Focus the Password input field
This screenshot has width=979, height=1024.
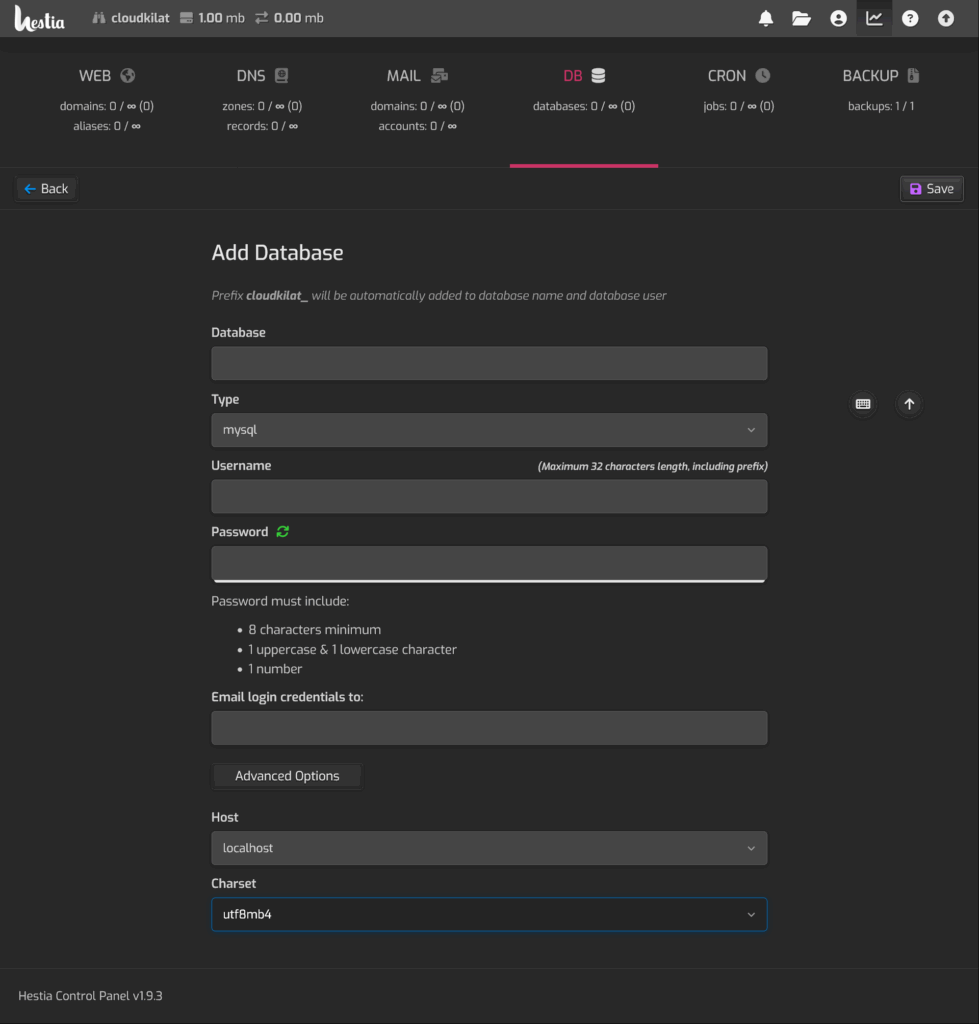pyautogui.click(x=489, y=563)
